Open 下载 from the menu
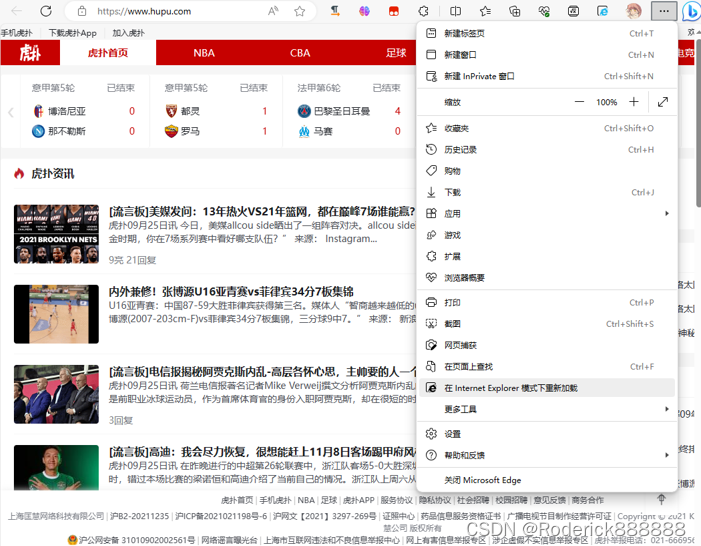 coord(547,192)
